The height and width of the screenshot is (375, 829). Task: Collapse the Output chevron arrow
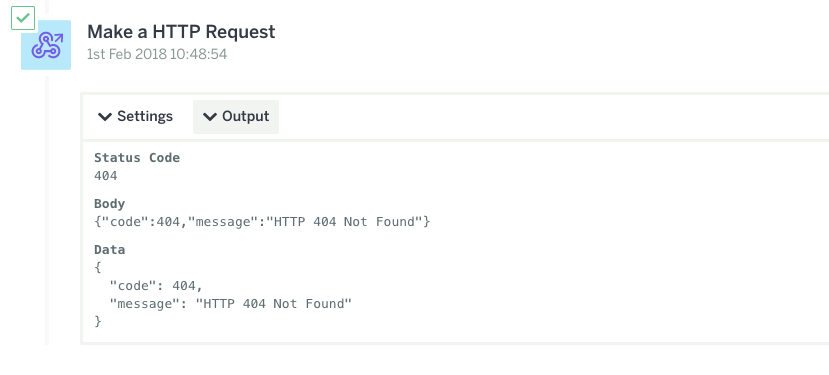tap(210, 117)
